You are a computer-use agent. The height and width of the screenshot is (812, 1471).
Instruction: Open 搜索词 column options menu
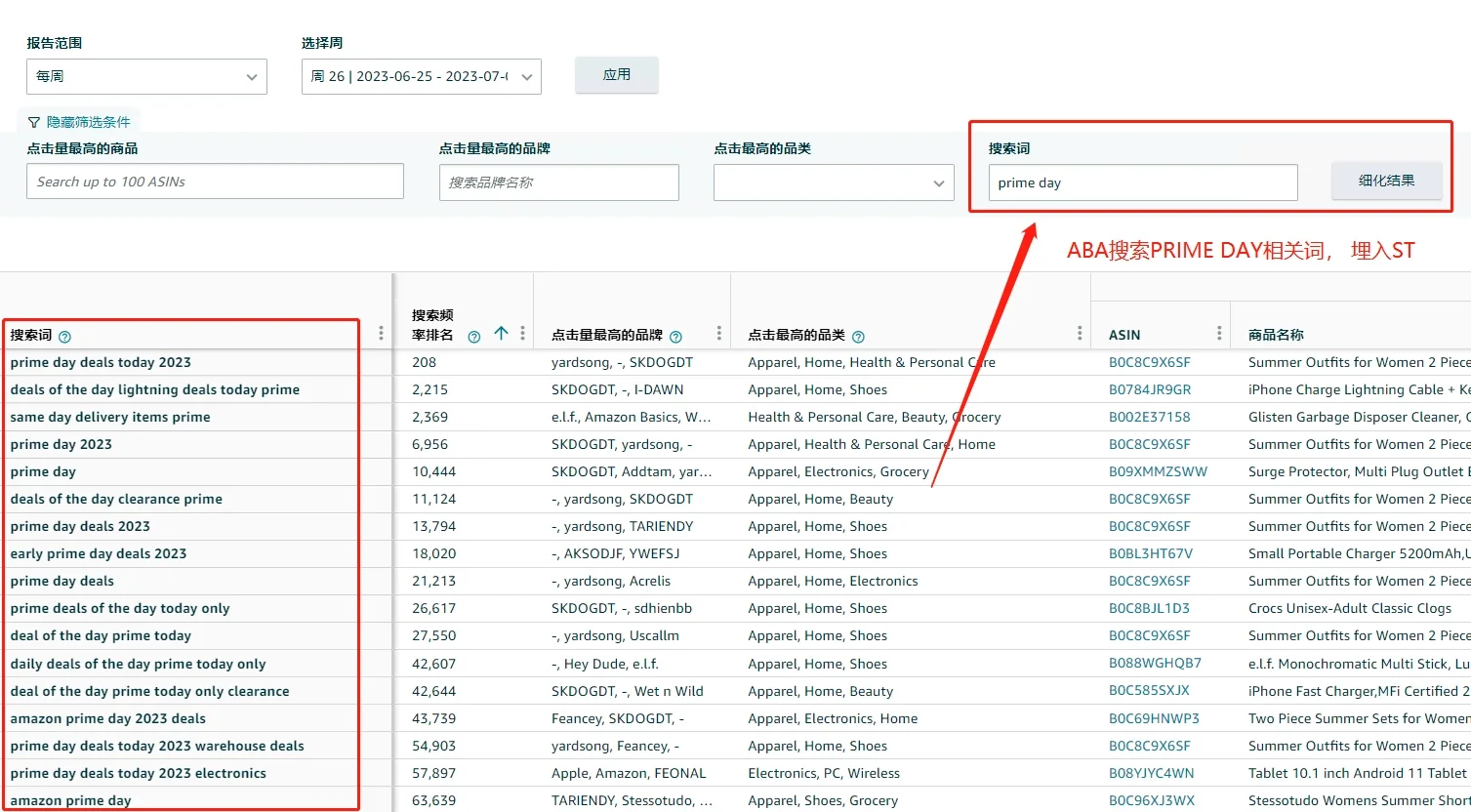tap(381, 334)
